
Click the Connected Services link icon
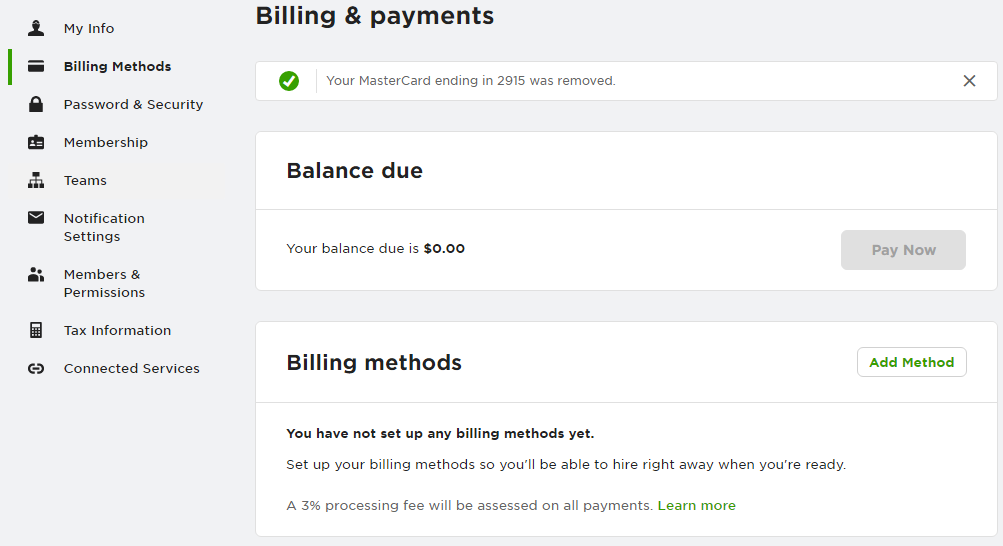pyautogui.click(x=36, y=368)
